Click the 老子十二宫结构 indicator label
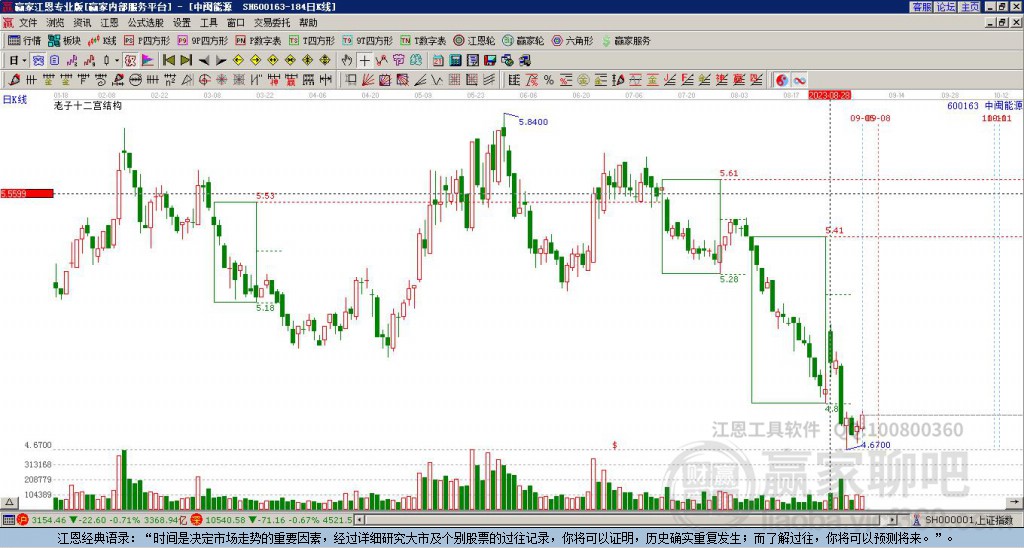 click(88, 105)
